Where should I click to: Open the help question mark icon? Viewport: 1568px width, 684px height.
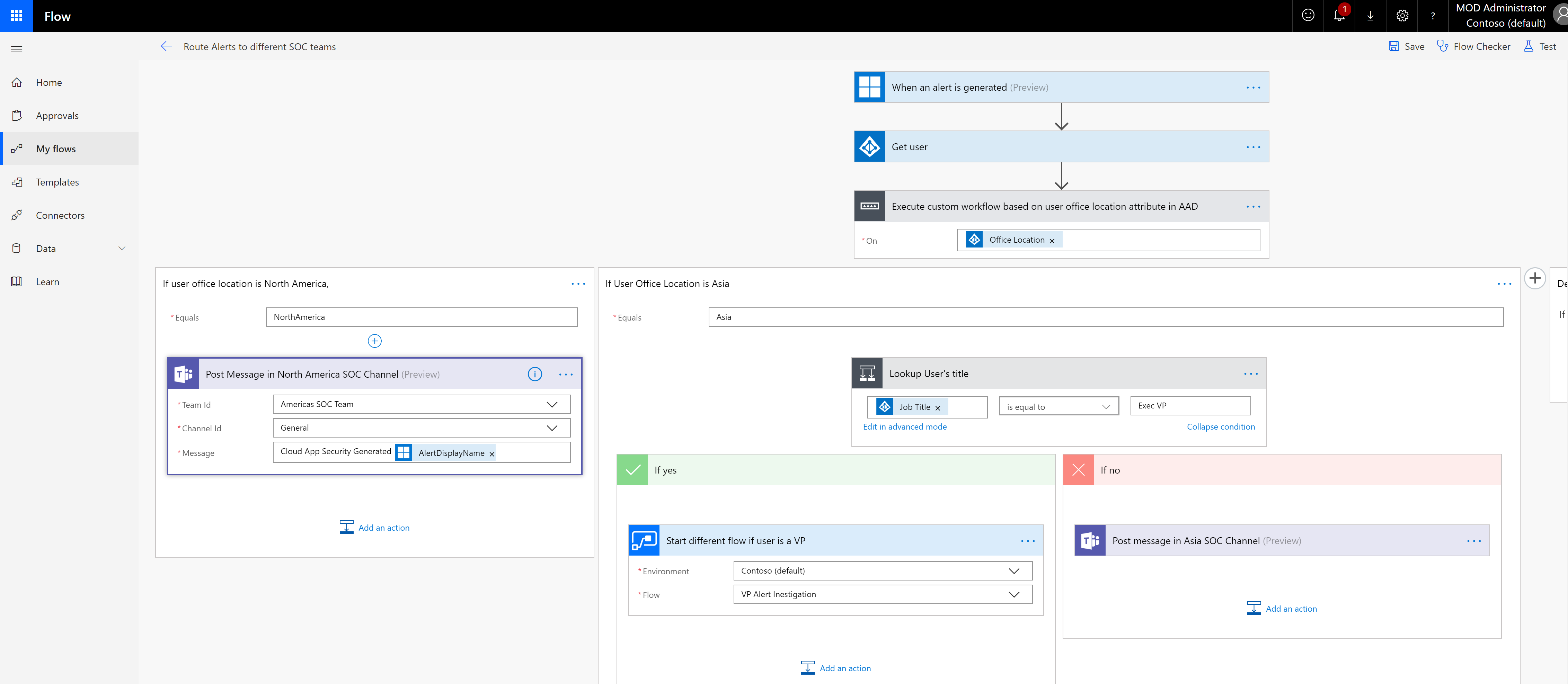click(1433, 16)
